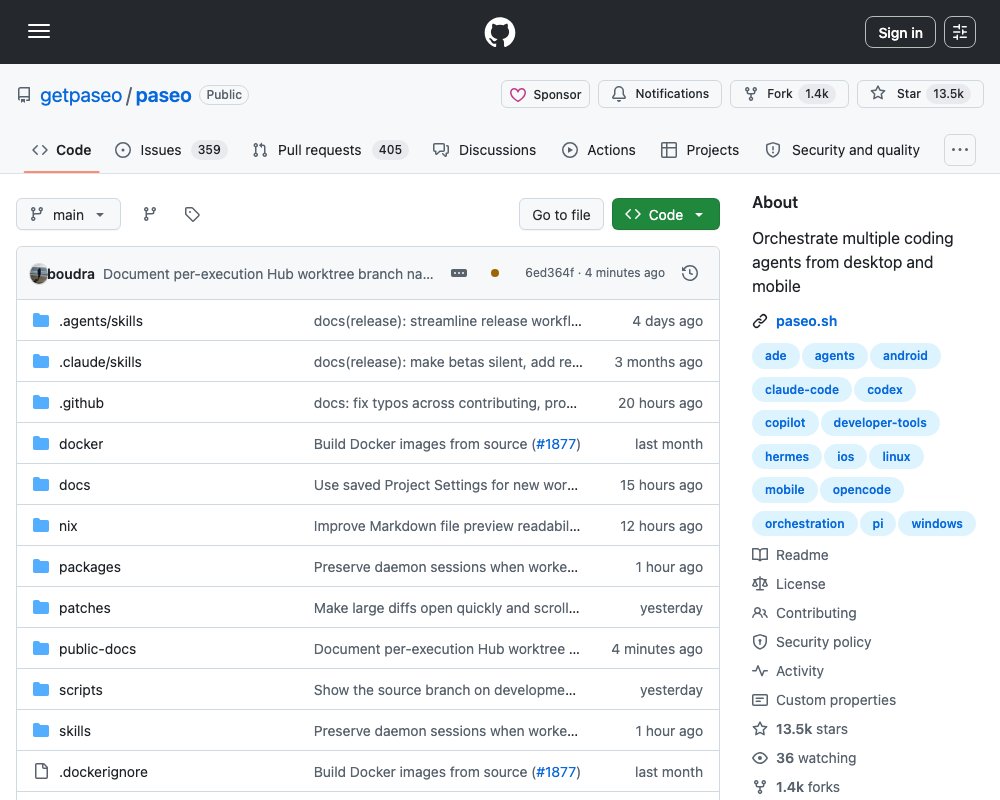The width and height of the screenshot is (1000, 800).
Task: Open the 6ed364f commit hash
Action: click(549, 272)
